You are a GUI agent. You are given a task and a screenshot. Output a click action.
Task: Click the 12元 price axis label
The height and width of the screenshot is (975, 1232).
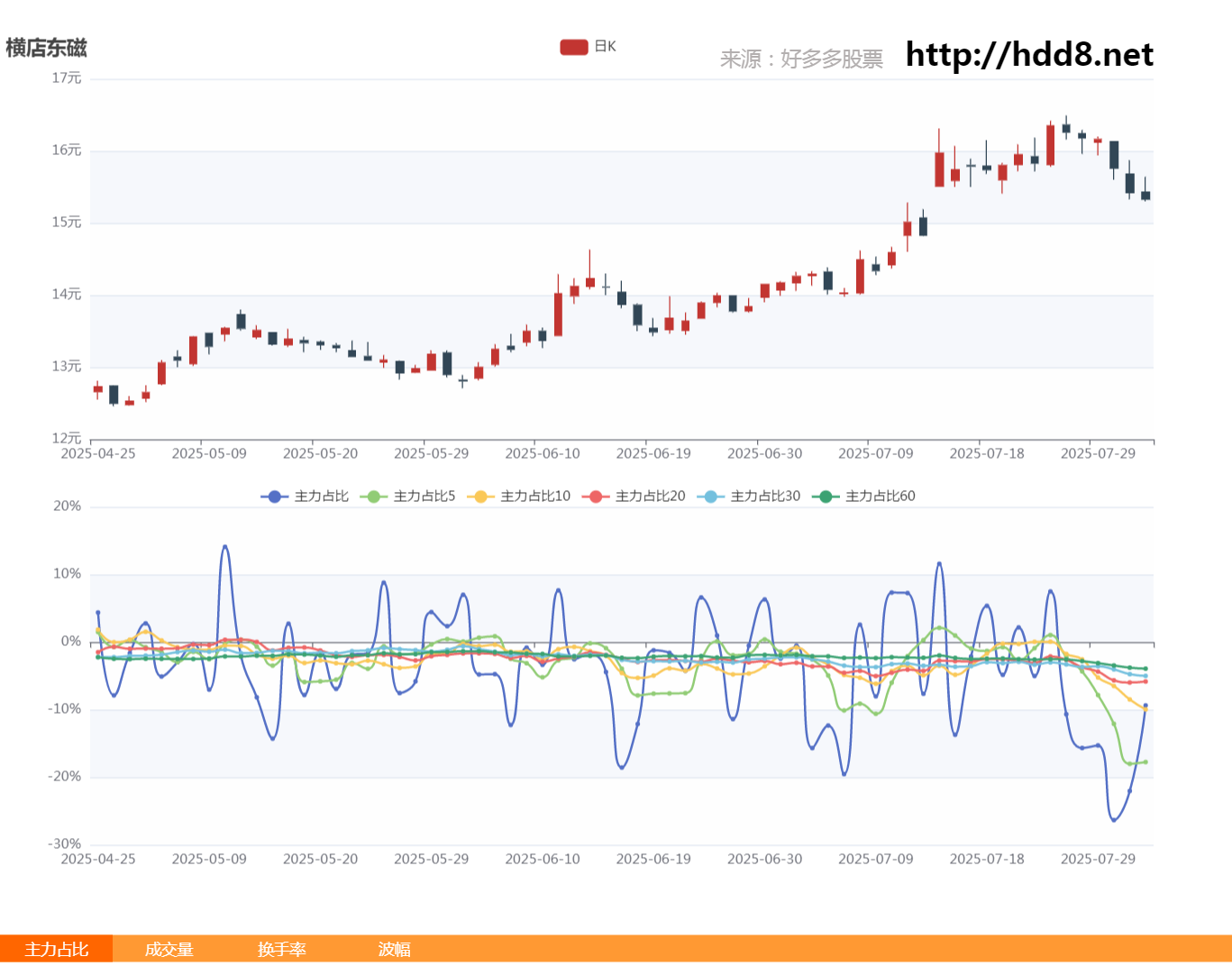[x=67, y=439]
